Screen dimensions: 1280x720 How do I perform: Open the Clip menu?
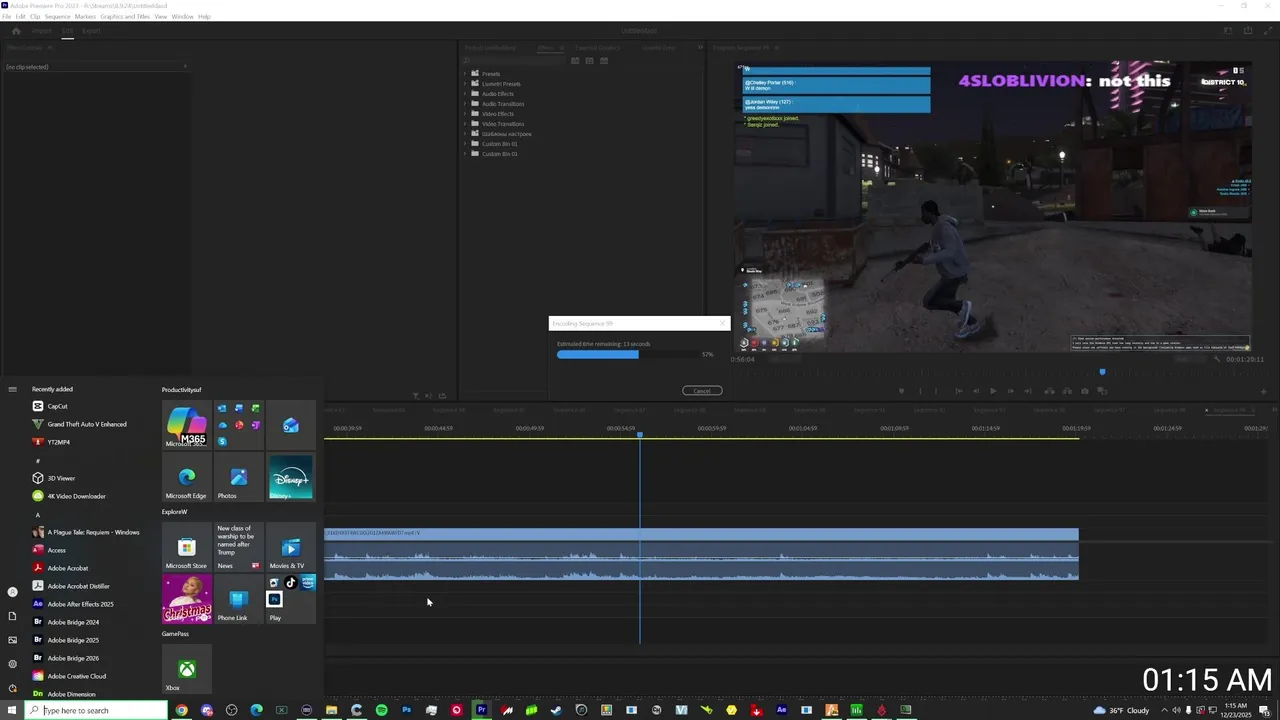pyautogui.click(x=35, y=17)
